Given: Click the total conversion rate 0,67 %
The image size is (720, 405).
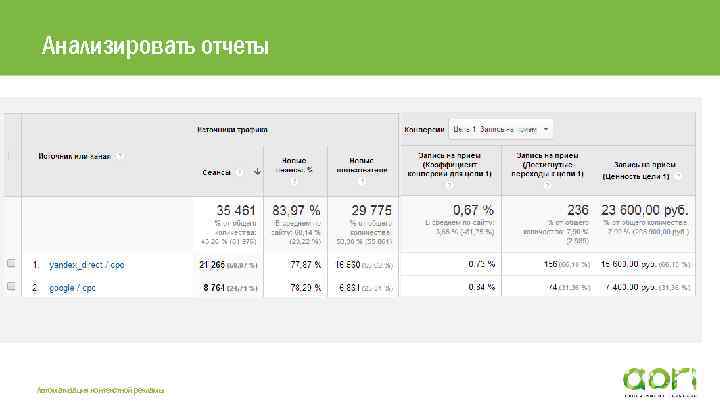Looking at the screenshot, I should coord(473,210).
